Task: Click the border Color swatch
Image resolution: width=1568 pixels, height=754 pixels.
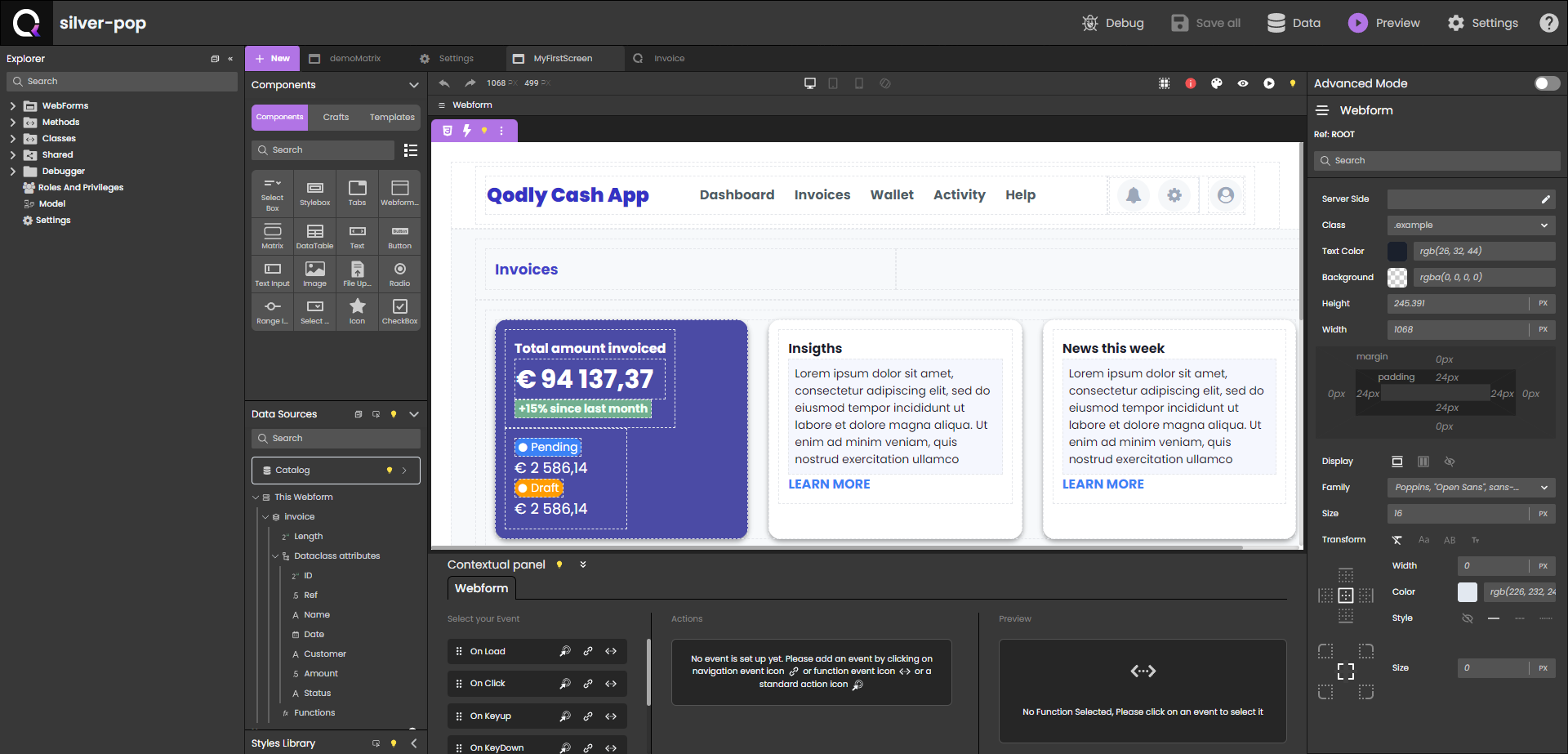Action: click(1468, 592)
